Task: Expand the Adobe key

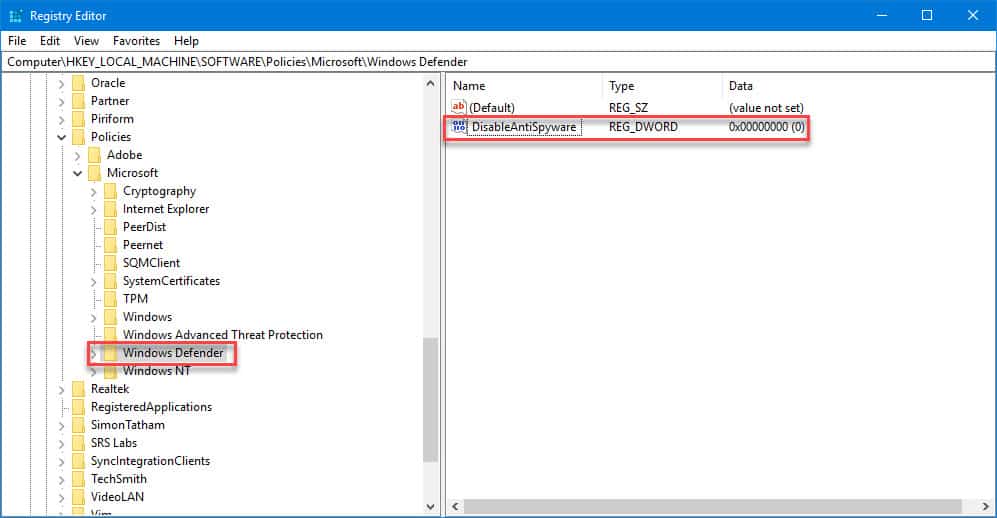Action: tap(78, 155)
